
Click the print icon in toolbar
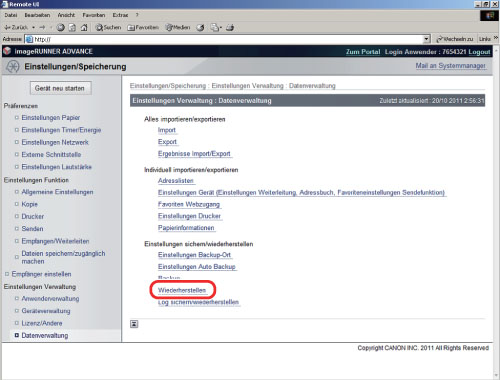coord(230,28)
